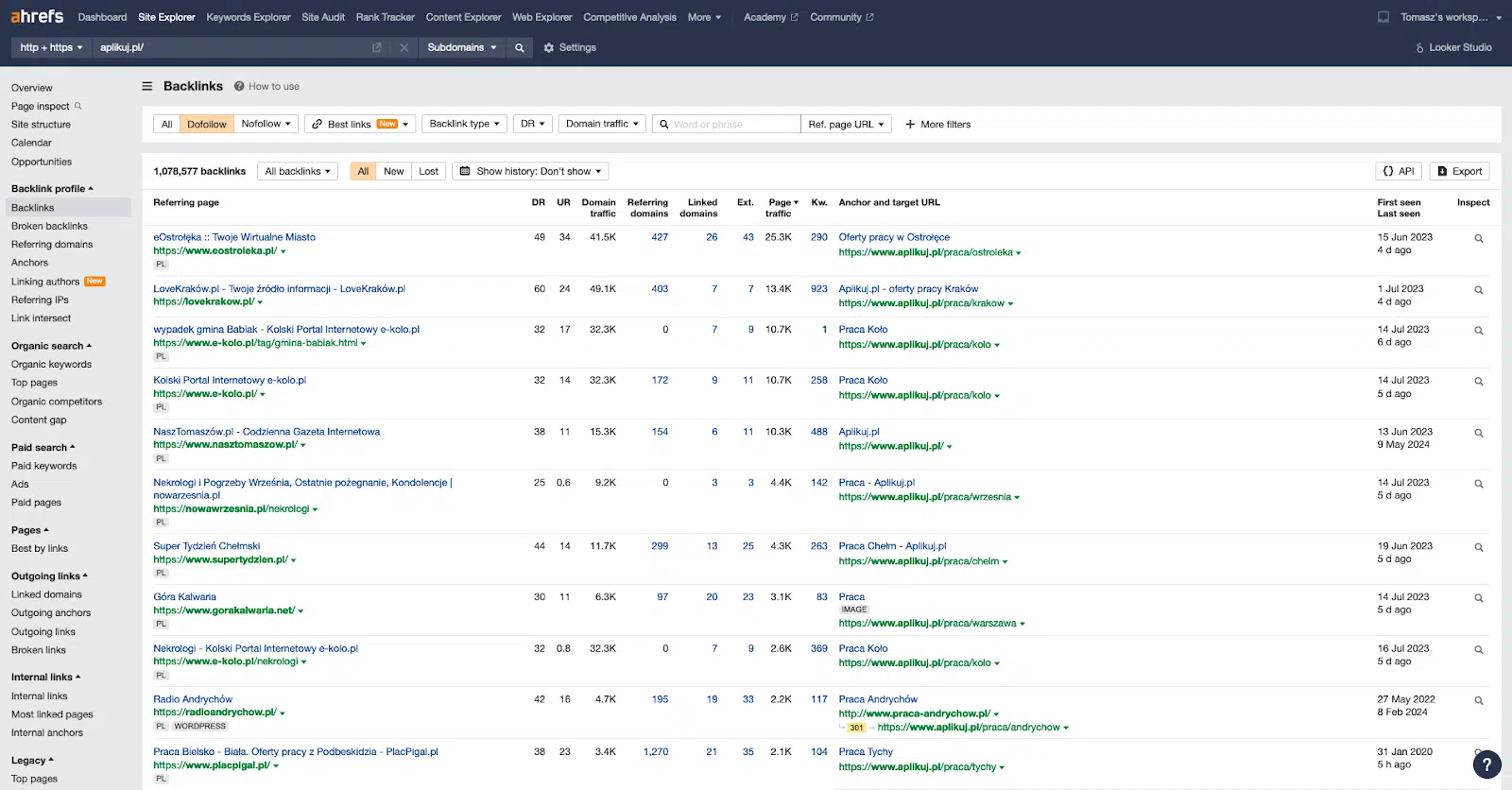Open the http + https protocol dropdown
Viewport: 1512px width, 790px height.
[51, 47]
